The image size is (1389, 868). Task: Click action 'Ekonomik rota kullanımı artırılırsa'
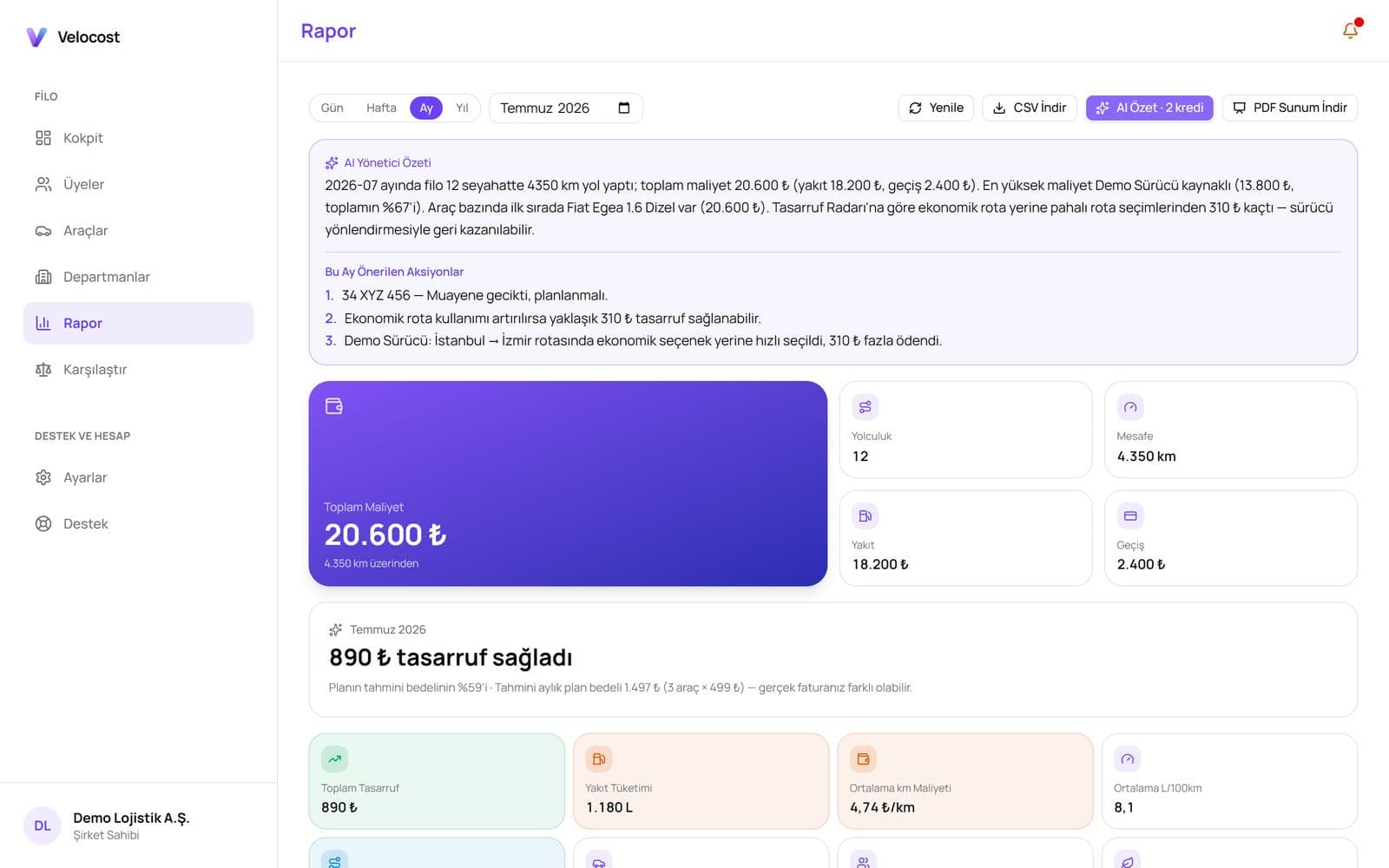(x=552, y=319)
